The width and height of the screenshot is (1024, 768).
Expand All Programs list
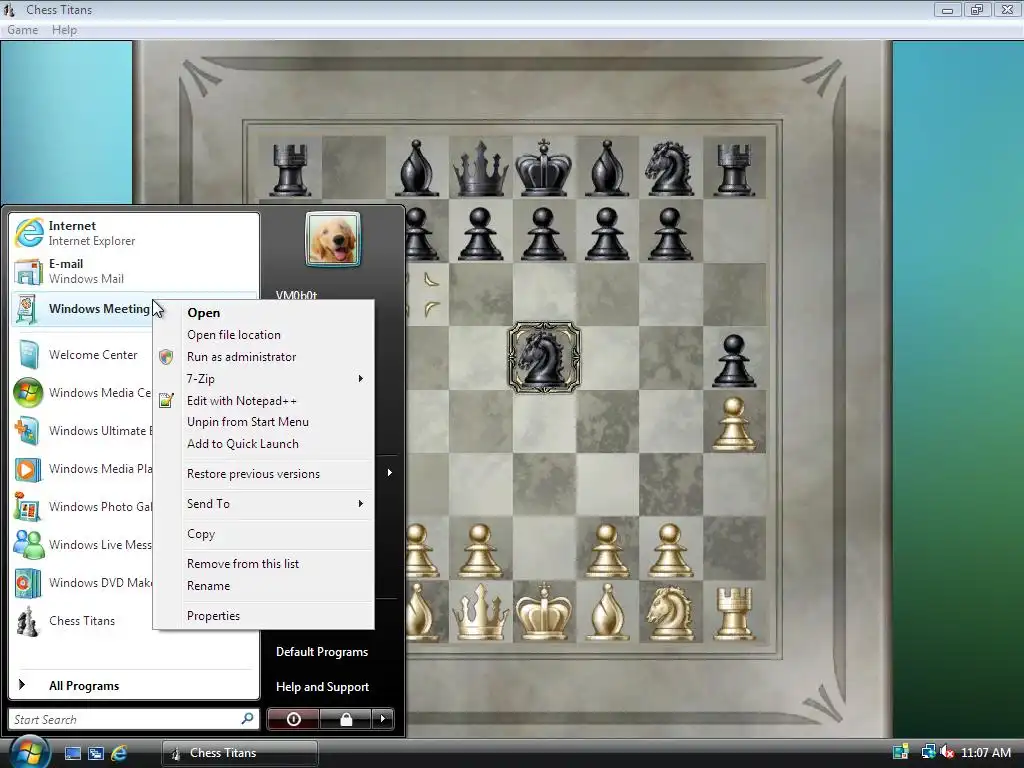(x=134, y=685)
